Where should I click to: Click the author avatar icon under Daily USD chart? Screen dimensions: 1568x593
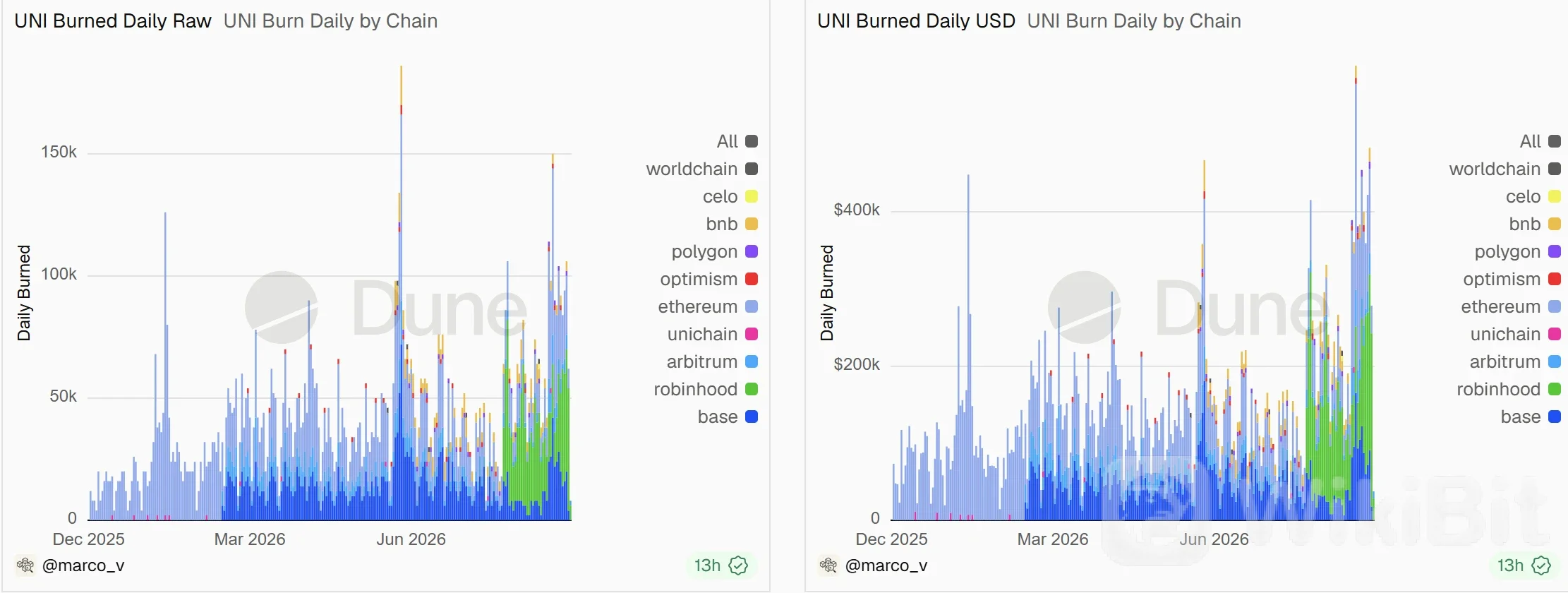pyautogui.click(x=828, y=565)
